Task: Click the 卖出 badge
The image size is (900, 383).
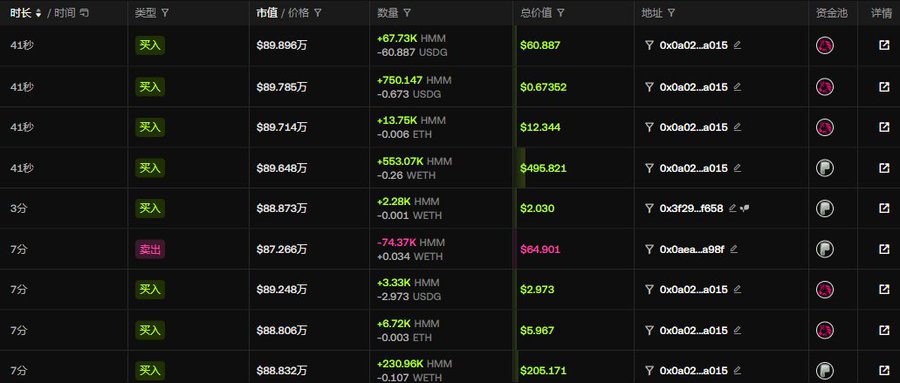Action: 150,249
